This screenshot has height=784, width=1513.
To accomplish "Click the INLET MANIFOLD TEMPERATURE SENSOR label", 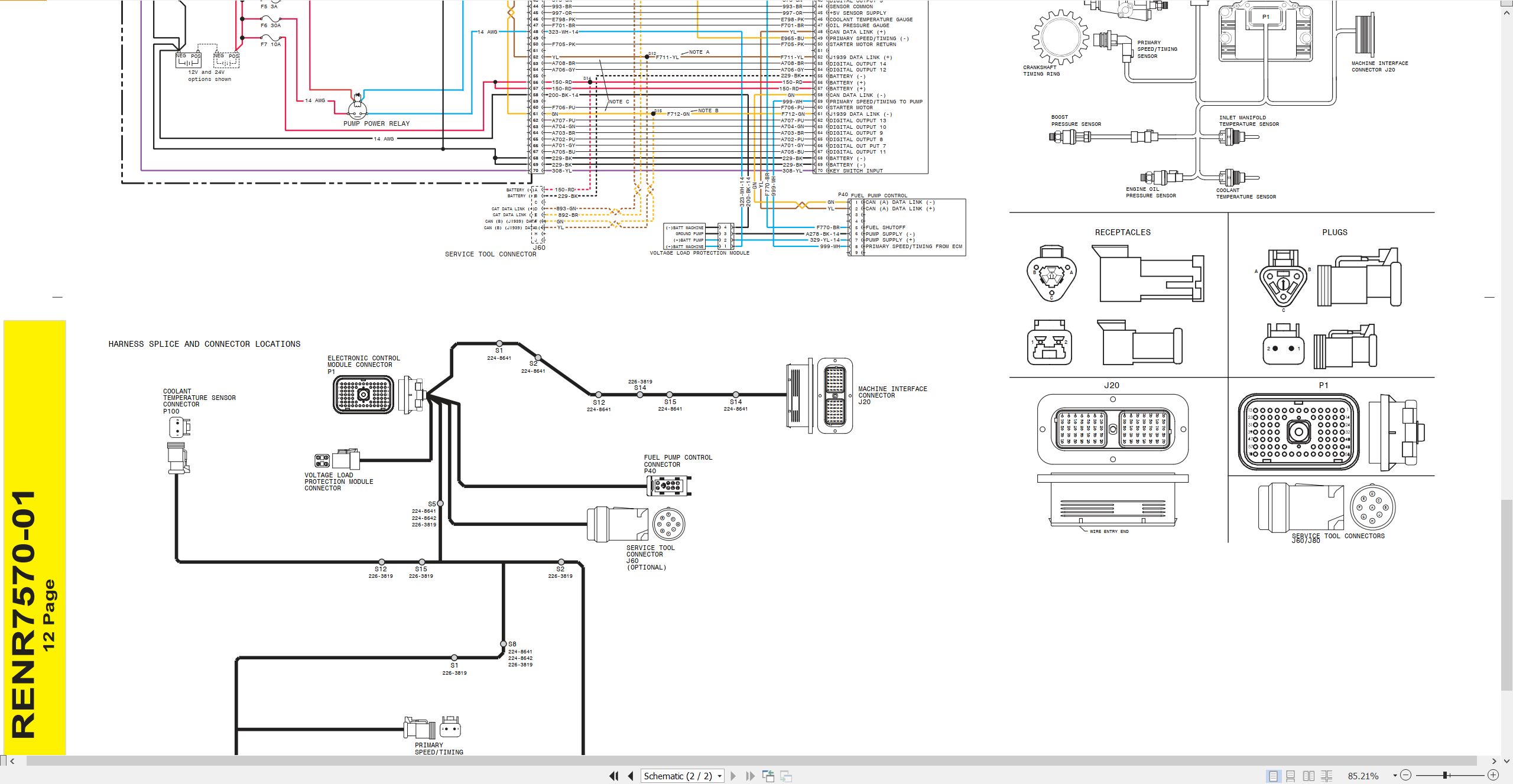I will [x=1249, y=121].
